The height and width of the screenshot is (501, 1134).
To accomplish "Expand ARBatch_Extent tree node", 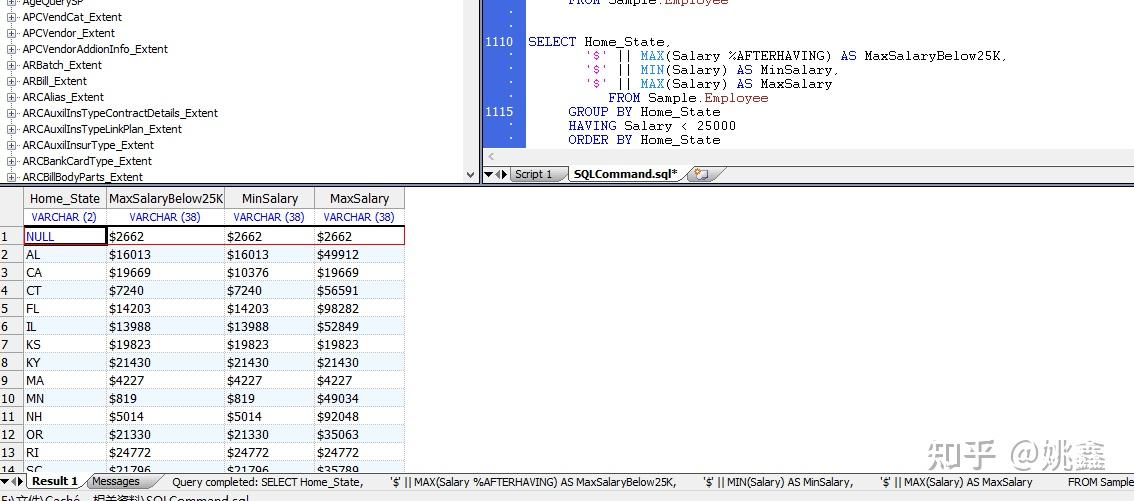I will 12,65.
